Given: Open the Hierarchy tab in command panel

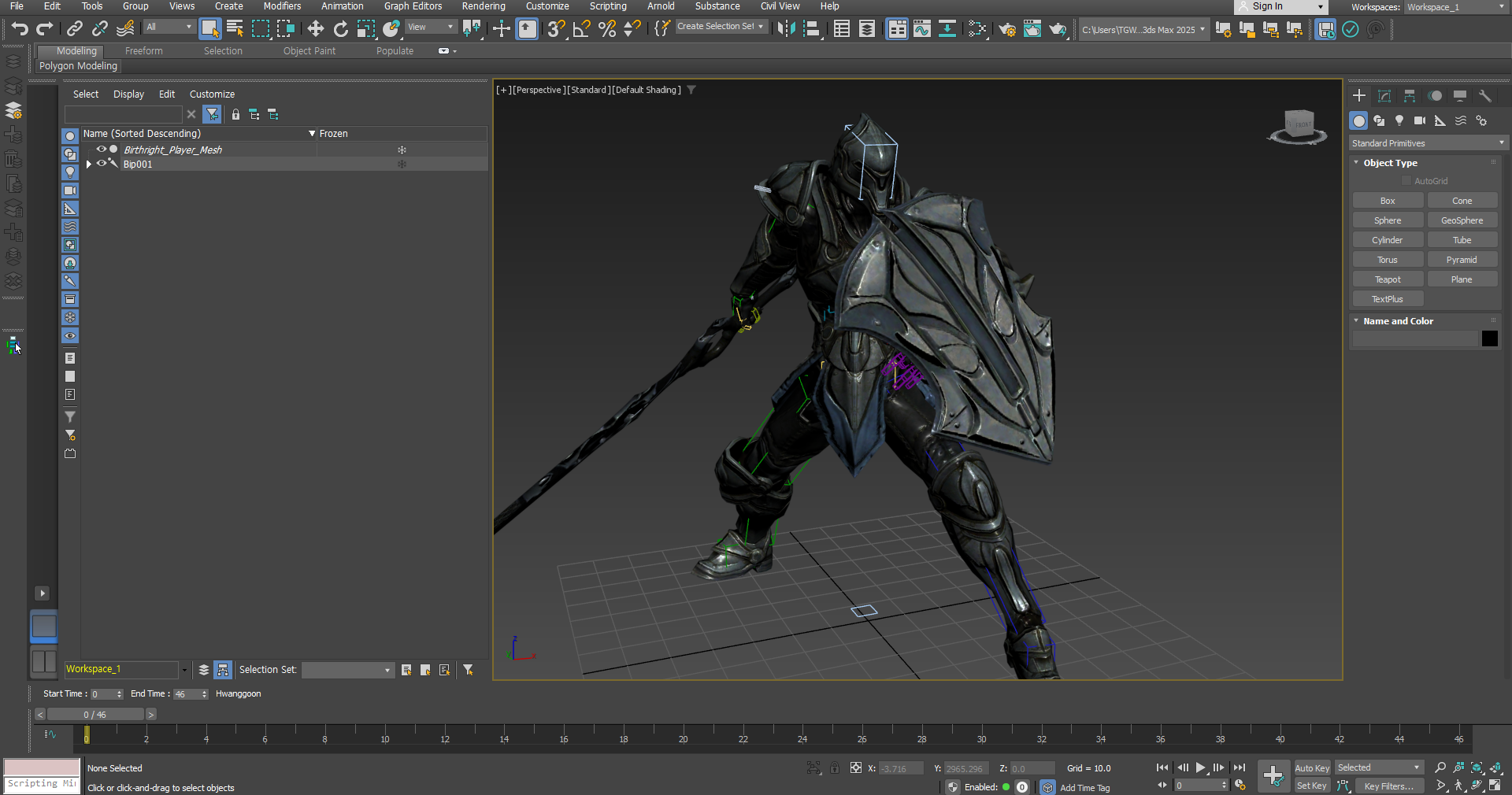Looking at the screenshot, I should [1410, 96].
